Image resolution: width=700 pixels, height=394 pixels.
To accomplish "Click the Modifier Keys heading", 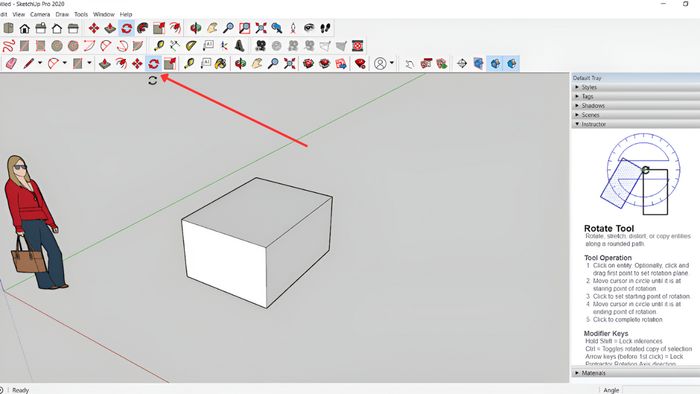I will click(606, 333).
